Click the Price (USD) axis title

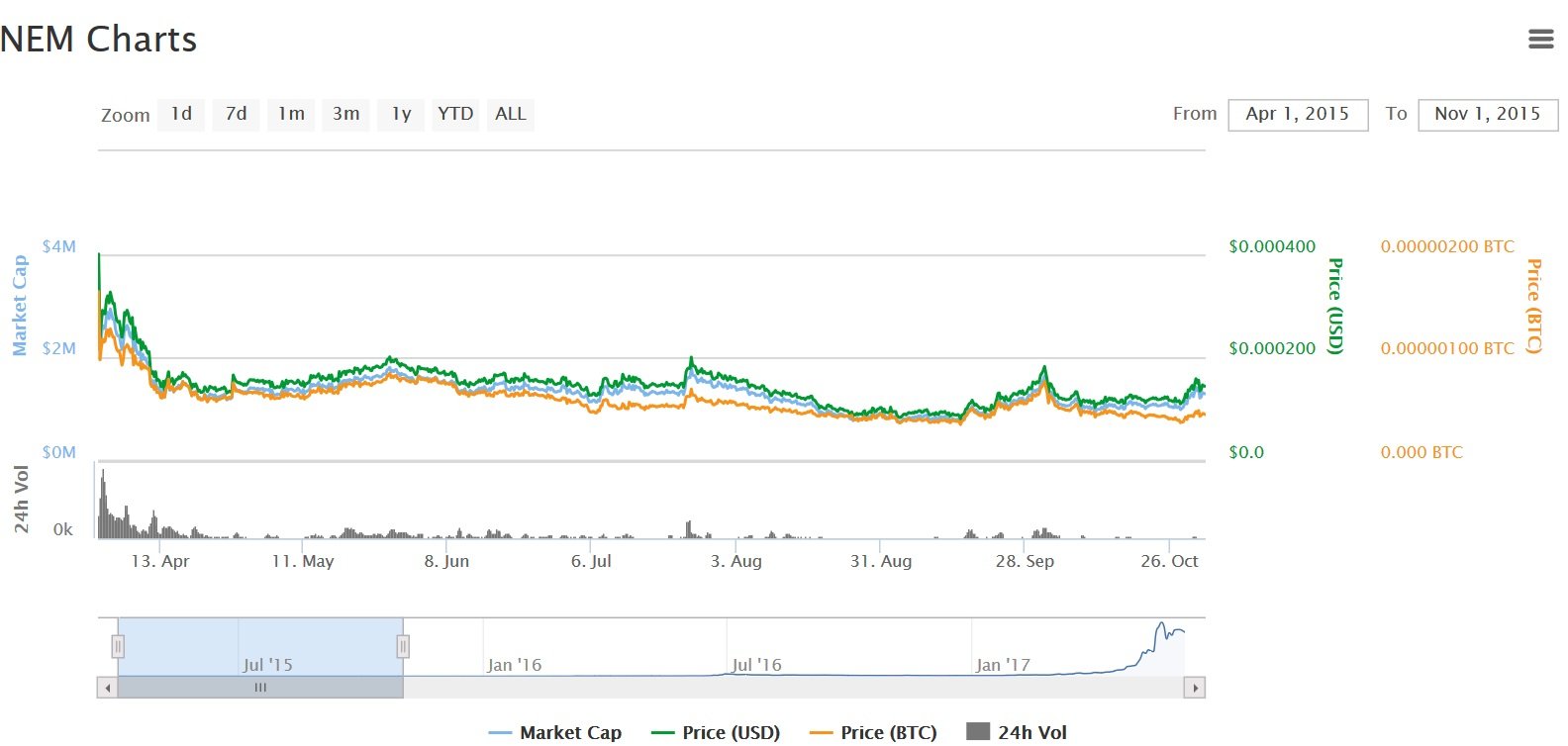(x=1335, y=306)
